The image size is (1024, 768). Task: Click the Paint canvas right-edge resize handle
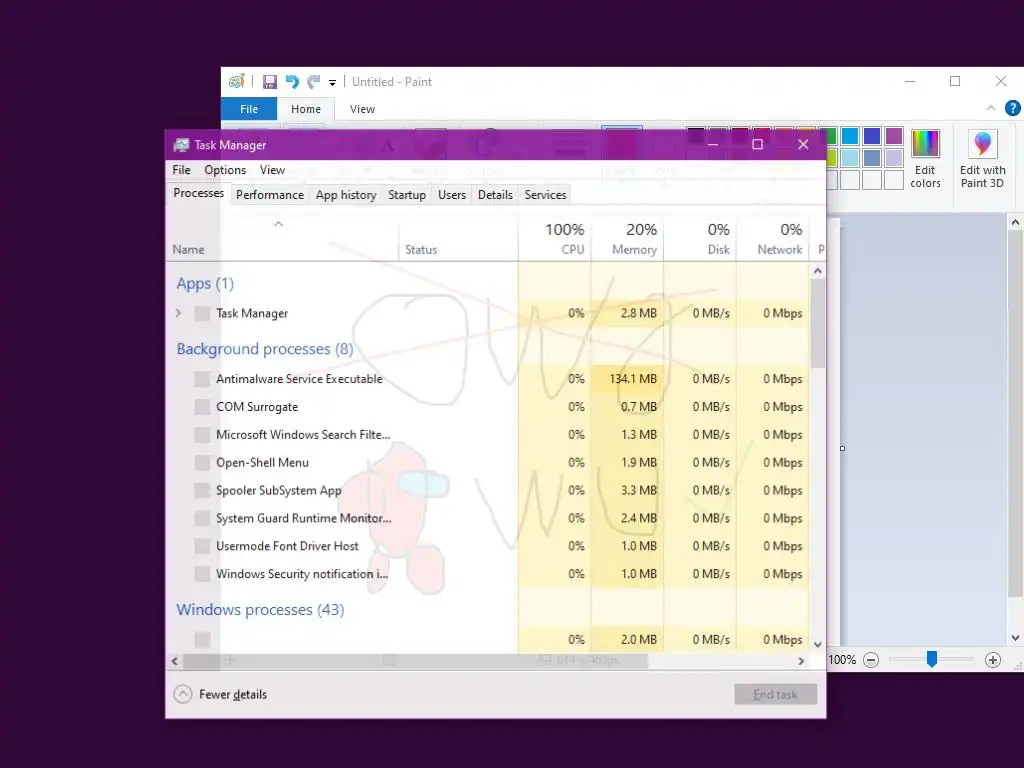[842, 449]
